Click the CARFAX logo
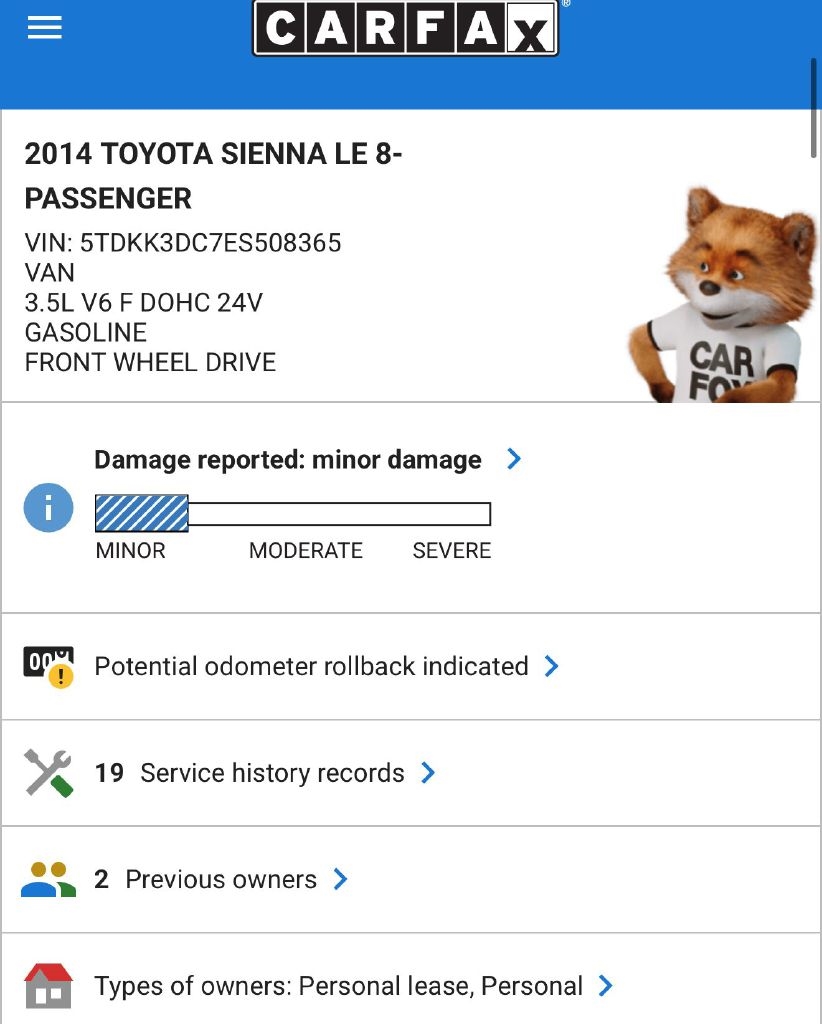This screenshot has height=1024, width=822. click(405, 27)
